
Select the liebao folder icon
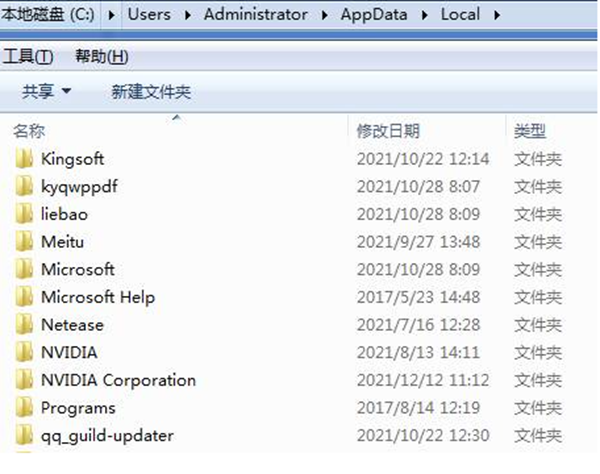[24, 214]
